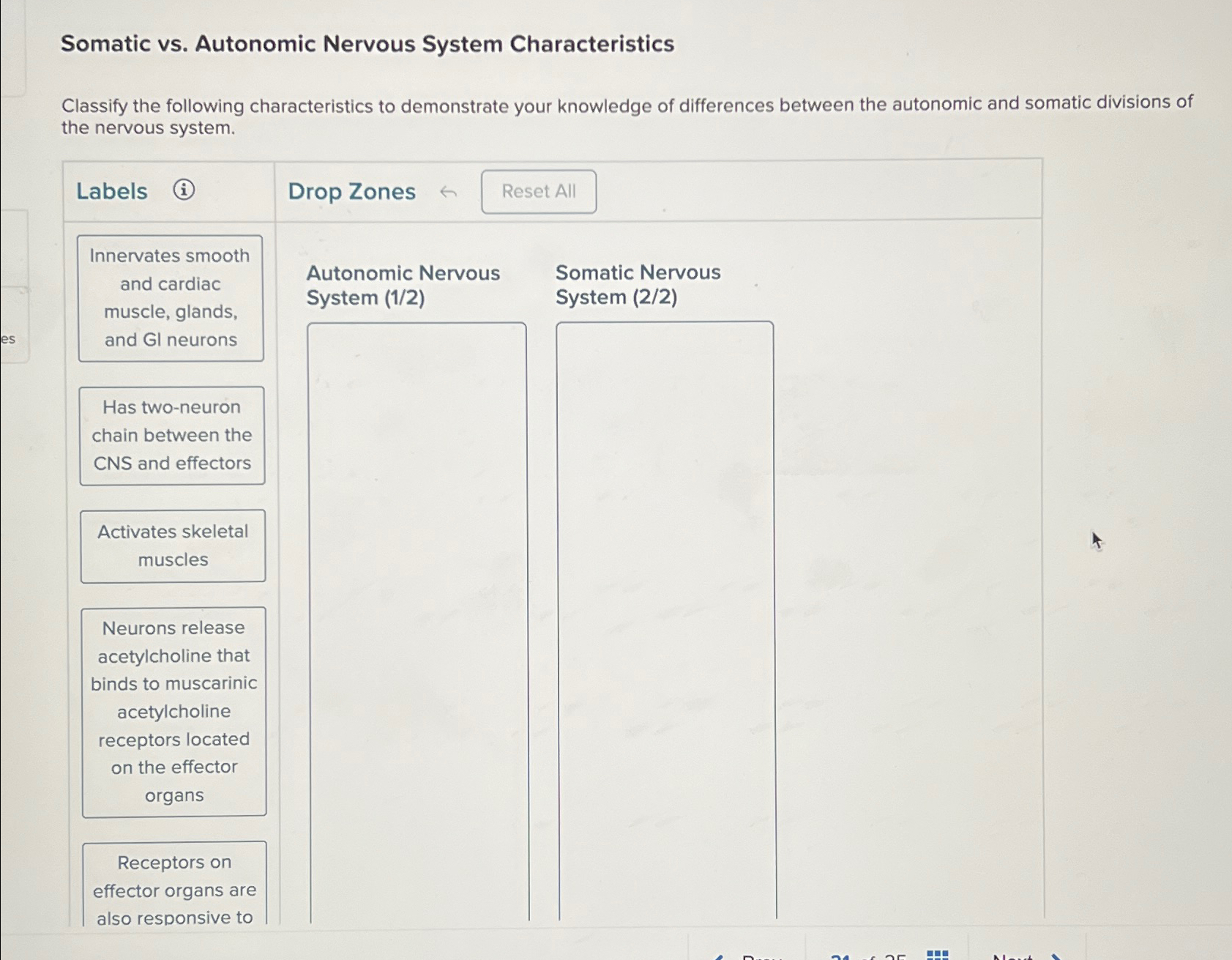Click the Prev navigation link
Screen dimensions: 1232x960
(x=761, y=956)
